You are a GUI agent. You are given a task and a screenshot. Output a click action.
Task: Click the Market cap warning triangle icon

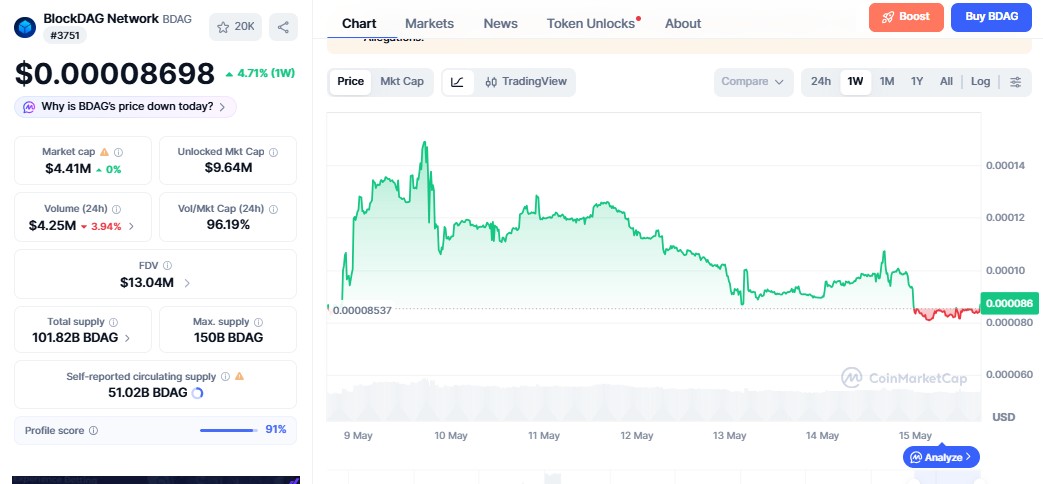tap(104, 152)
